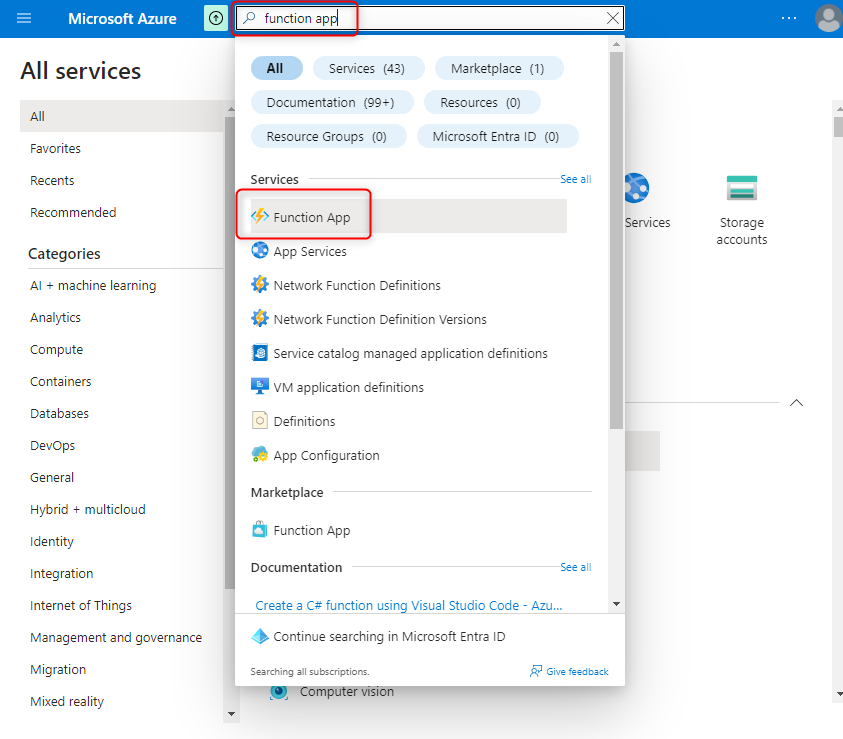This screenshot has height=739, width=843.
Task: Expand Services with See all
Action: (x=575, y=179)
